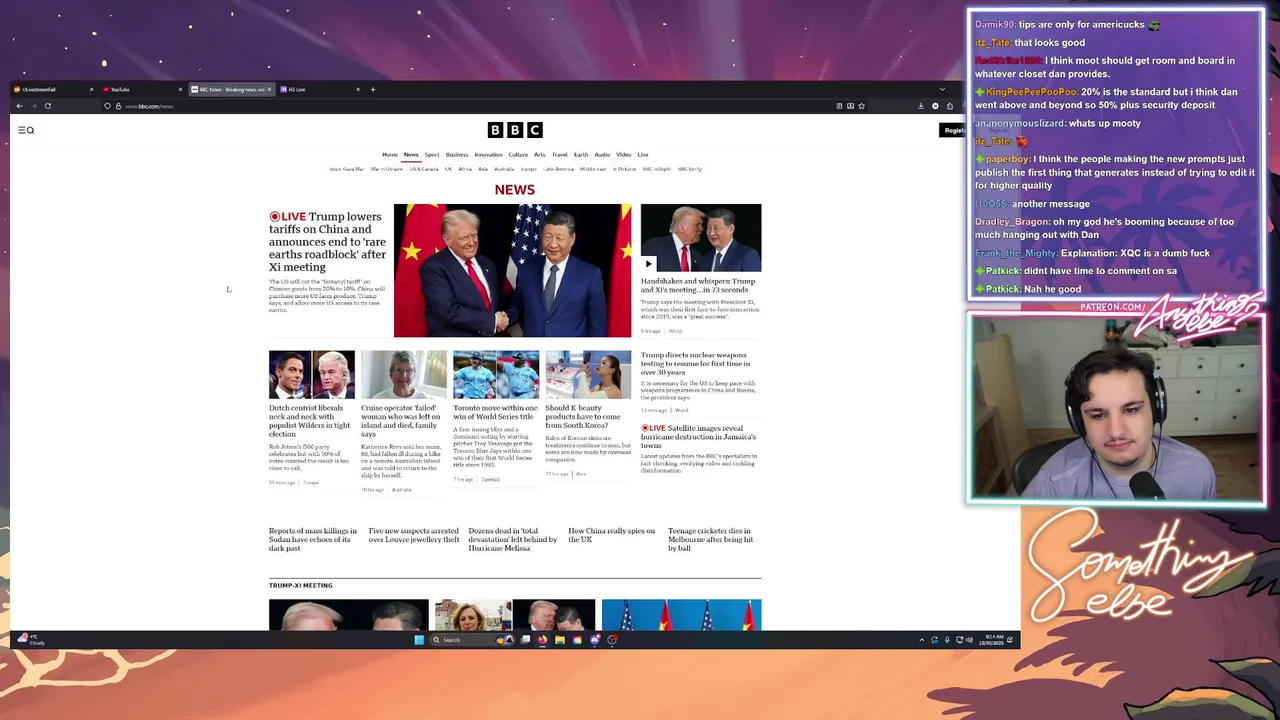The image size is (1280, 720).
Task: Open the Cruise operator 'failed' woman article
Action: click(x=401, y=421)
